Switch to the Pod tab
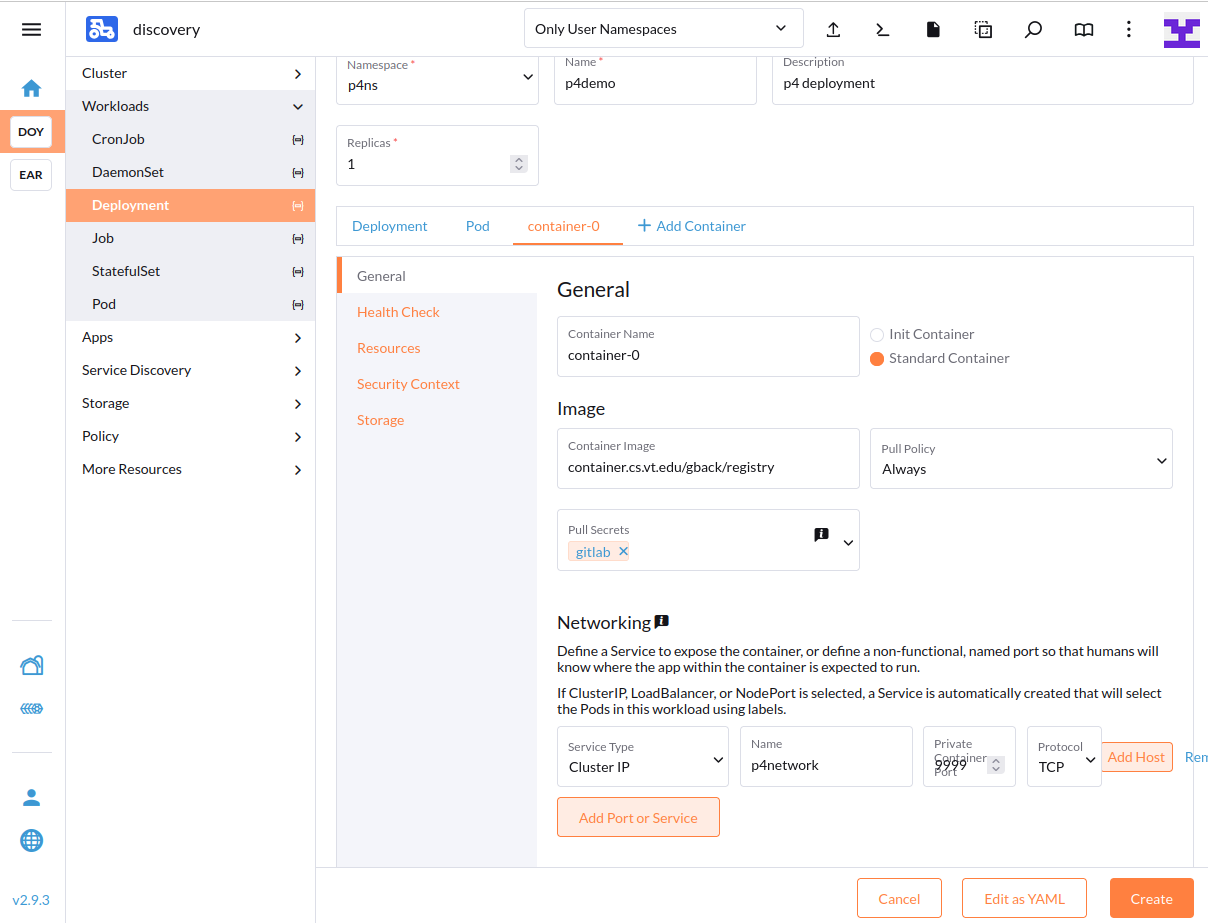The height and width of the screenshot is (923, 1208). [x=477, y=226]
